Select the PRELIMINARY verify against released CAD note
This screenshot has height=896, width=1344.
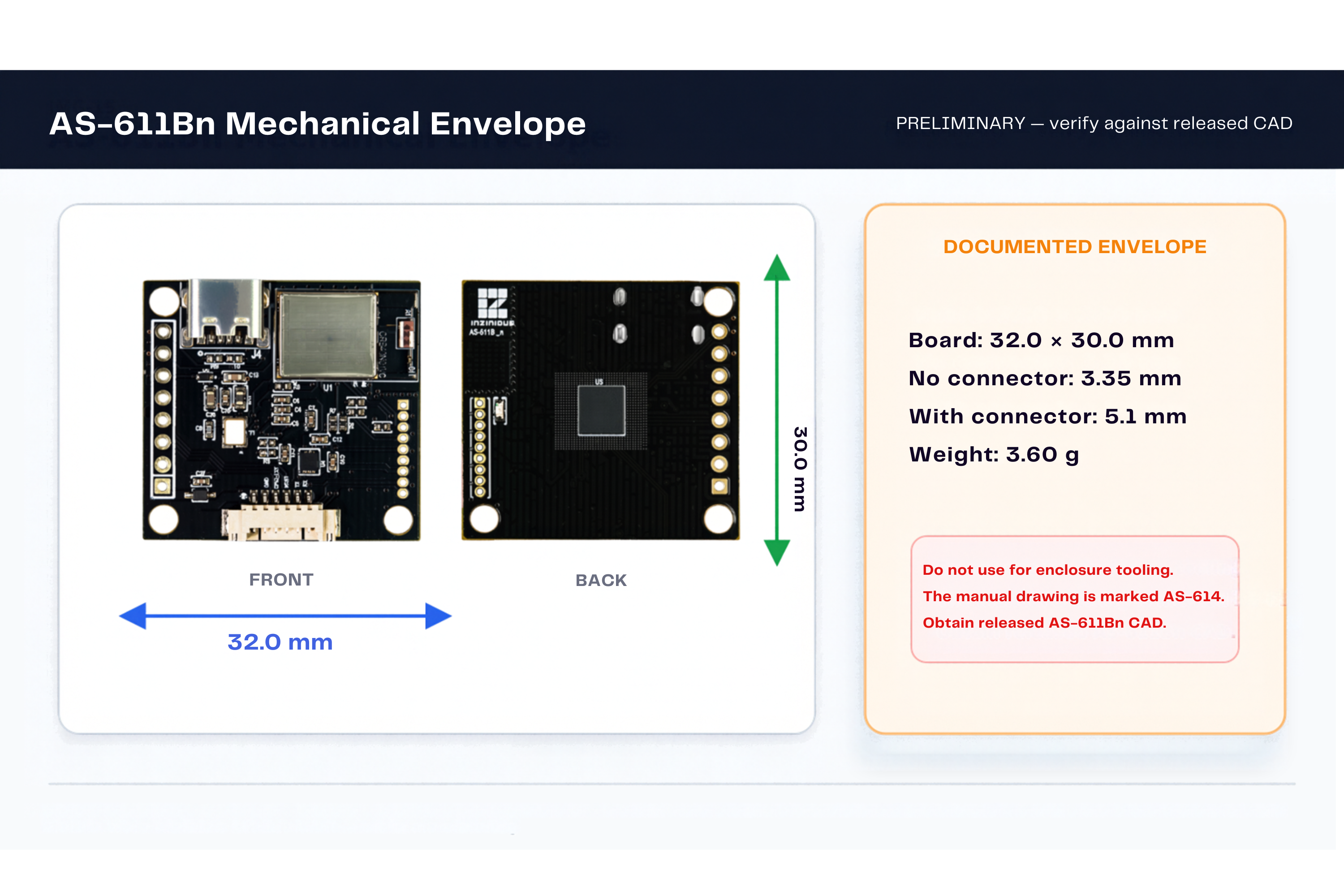[1094, 124]
